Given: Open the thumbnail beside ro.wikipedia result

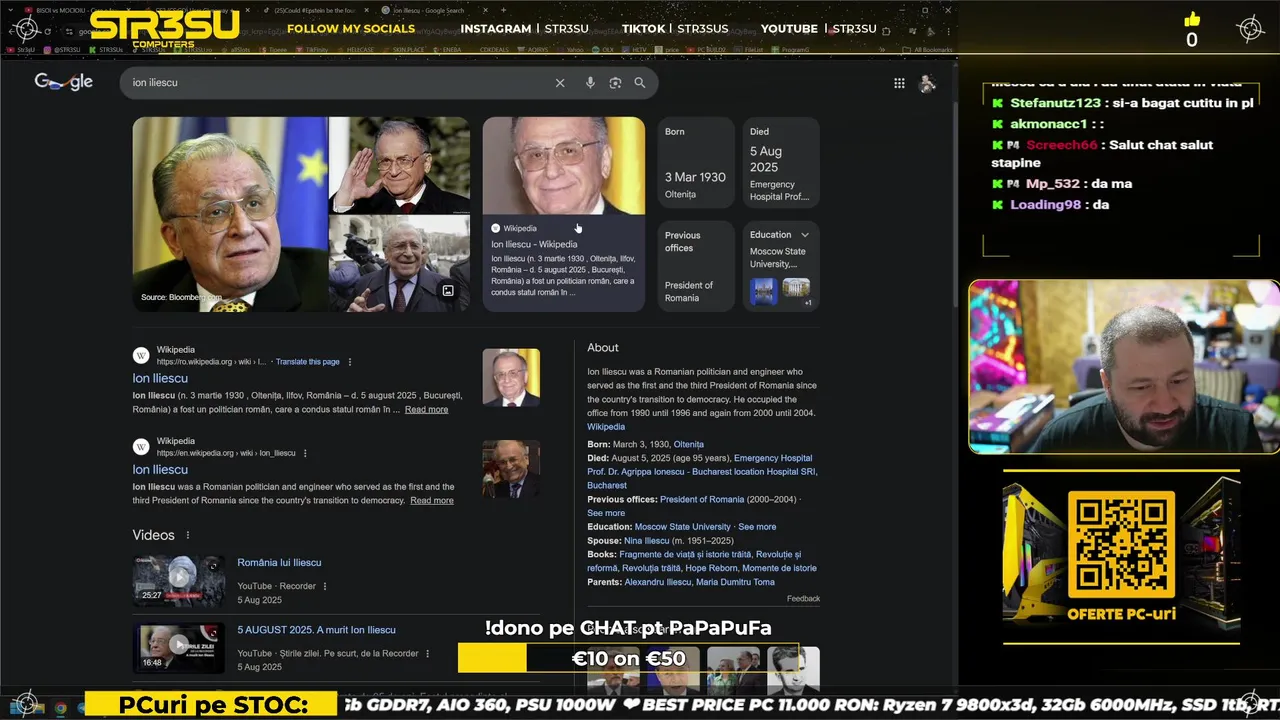Looking at the screenshot, I should click(x=511, y=377).
